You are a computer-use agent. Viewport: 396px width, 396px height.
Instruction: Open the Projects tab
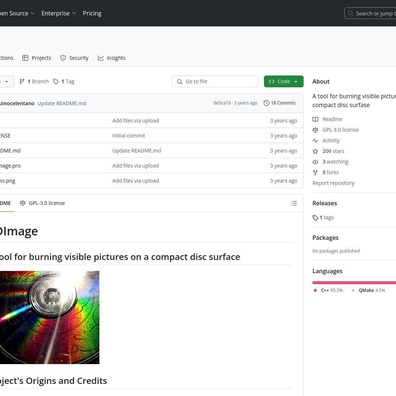(37, 58)
